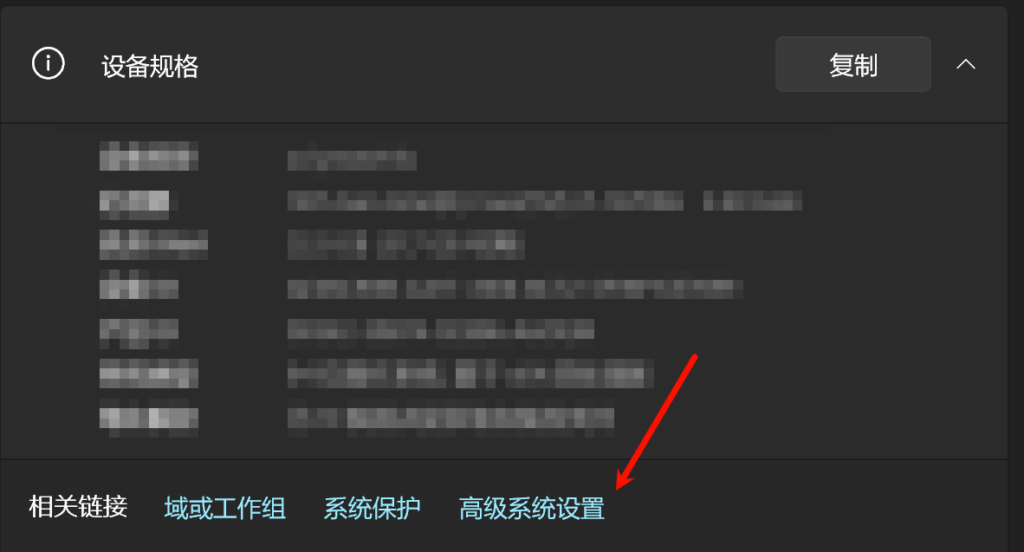Click the circled info icon beside 设备规格
Image resolution: width=1024 pixels, height=552 pixels.
pyautogui.click(x=48, y=64)
